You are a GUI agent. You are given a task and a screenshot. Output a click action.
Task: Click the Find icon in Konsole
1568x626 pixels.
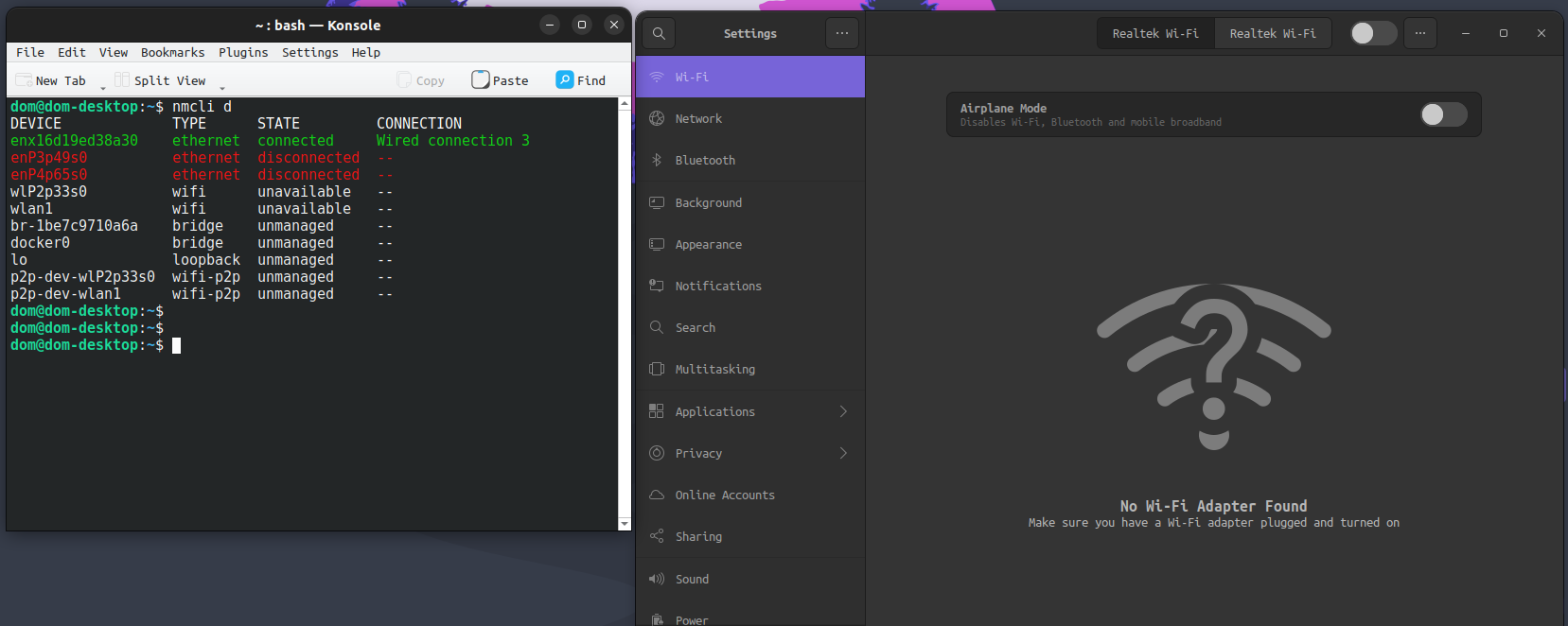(565, 80)
